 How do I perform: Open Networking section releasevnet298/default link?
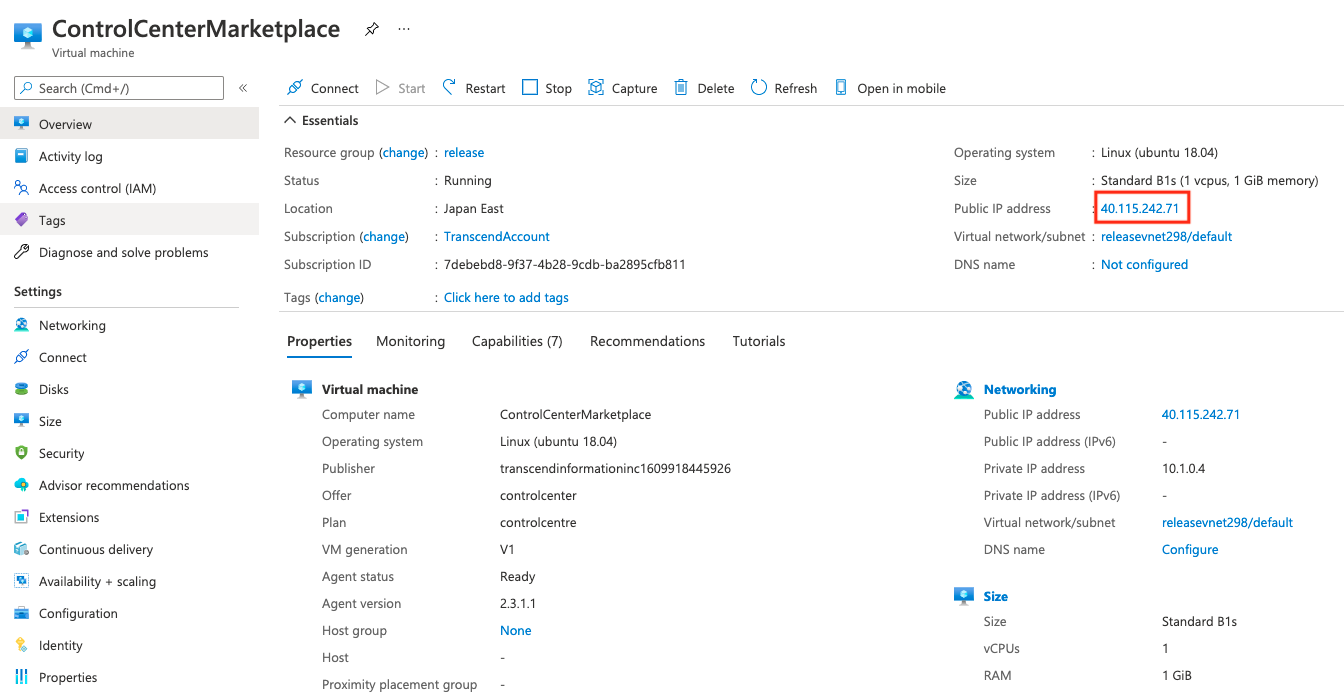(1227, 523)
